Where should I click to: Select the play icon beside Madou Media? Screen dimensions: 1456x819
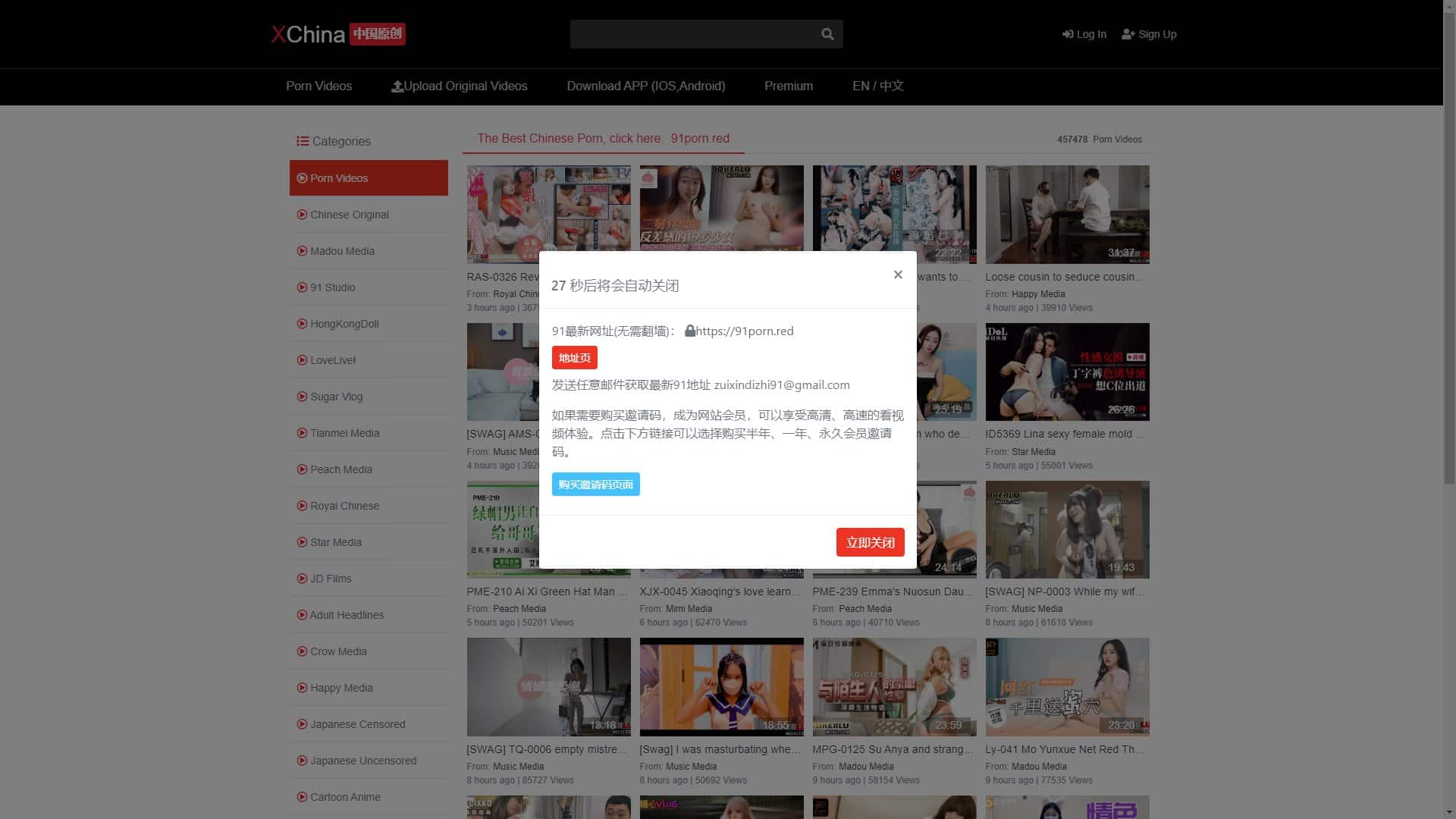pos(302,251)
